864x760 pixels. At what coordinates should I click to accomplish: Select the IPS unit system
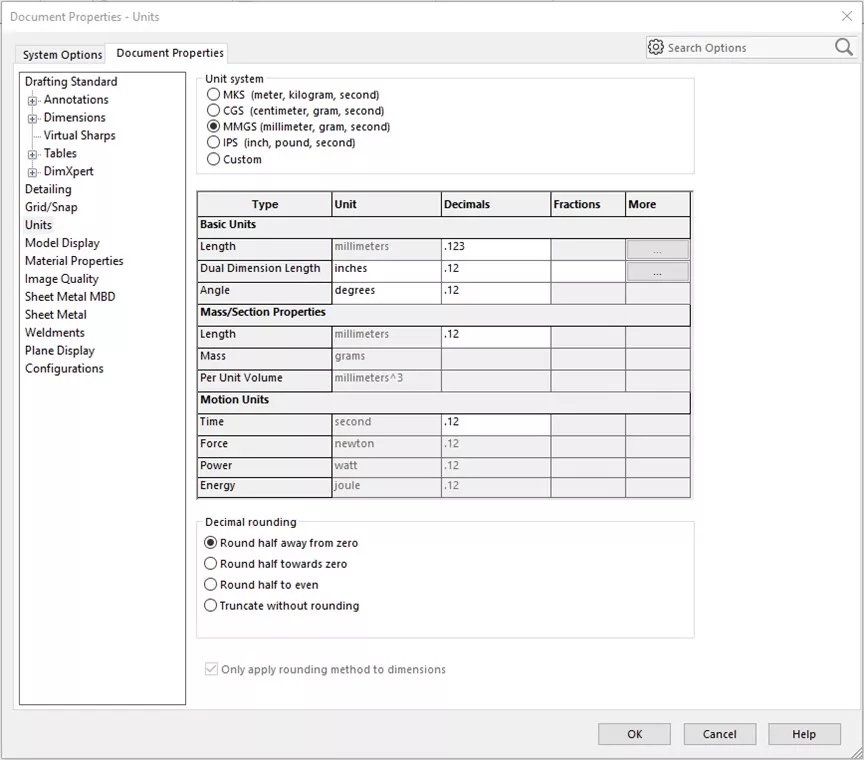(212, 142)
